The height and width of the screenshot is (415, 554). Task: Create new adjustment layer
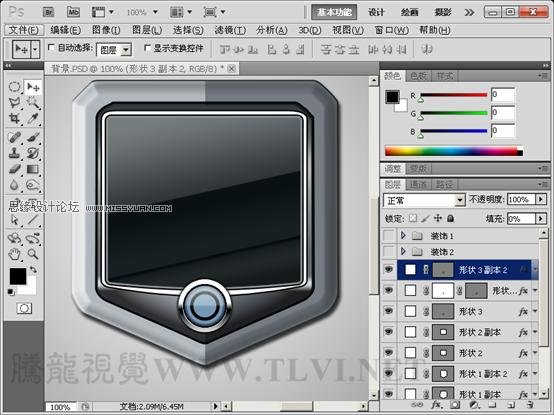coord(474,405)
